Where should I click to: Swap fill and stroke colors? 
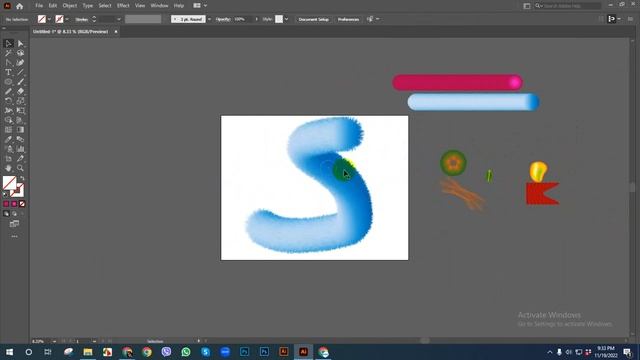pyautogui.click(x=22, y=178)
